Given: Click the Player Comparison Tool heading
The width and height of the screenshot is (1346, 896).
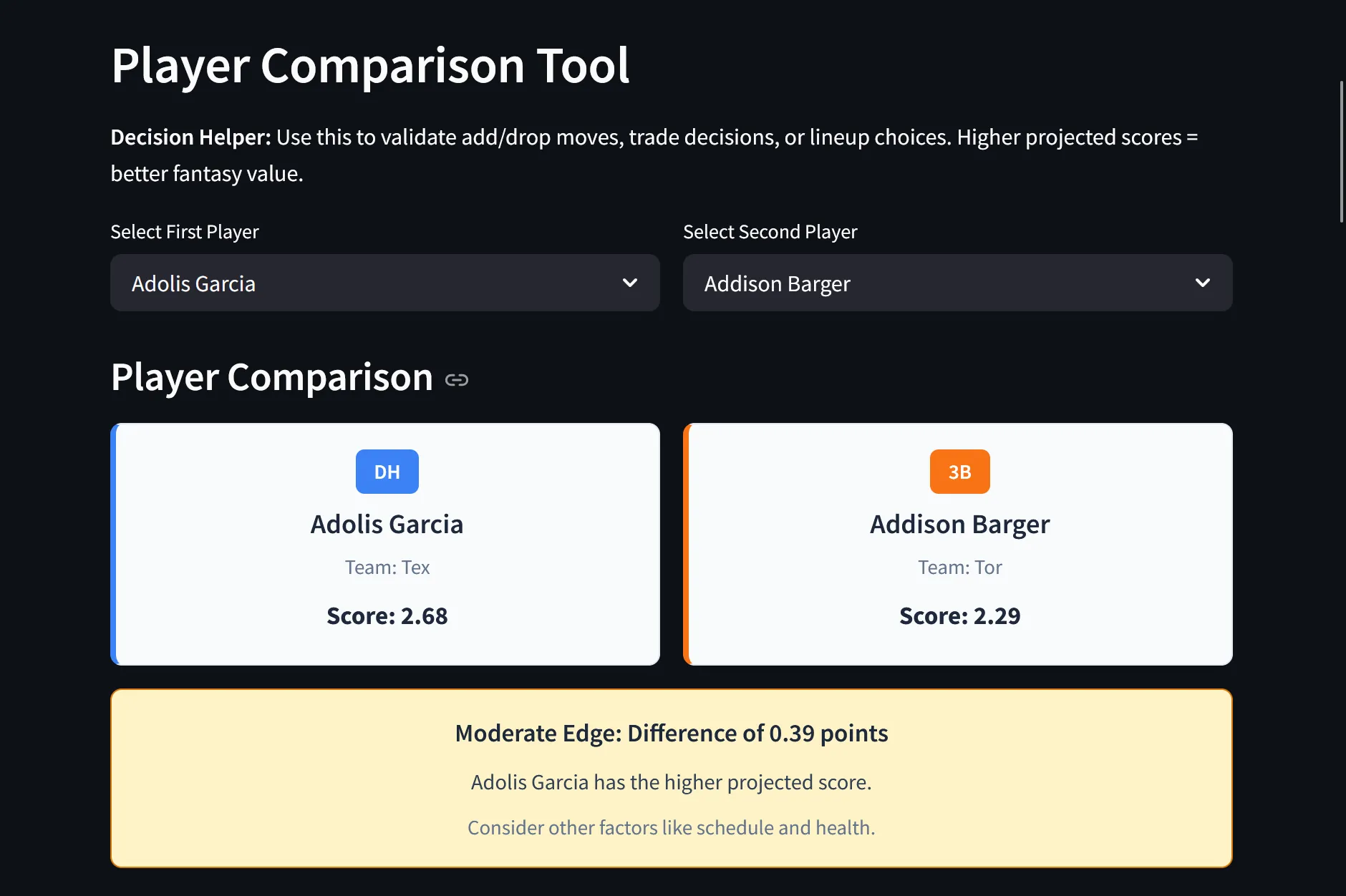Looking at the screenshot, I should pyautogui.click(x=370, y=64).
